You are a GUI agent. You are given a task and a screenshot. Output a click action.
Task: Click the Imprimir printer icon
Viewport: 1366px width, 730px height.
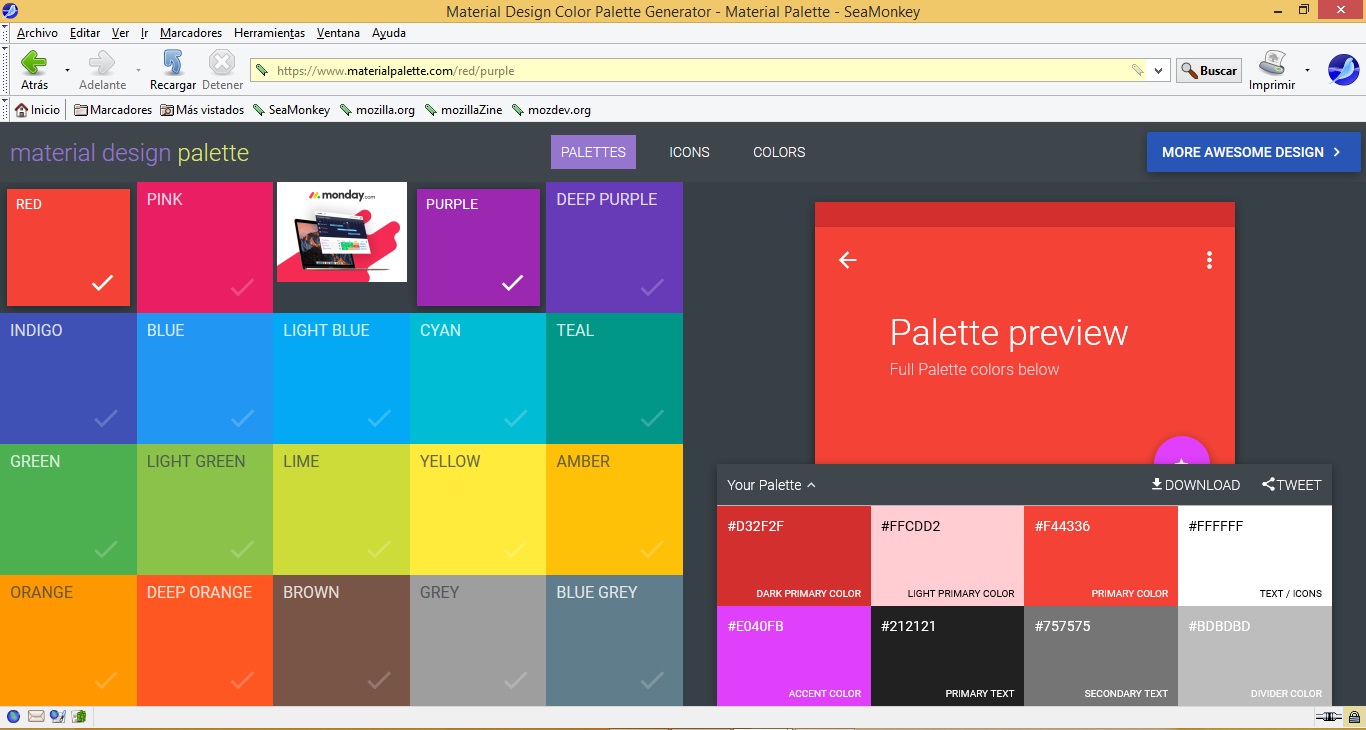(x=1271, y=64)
